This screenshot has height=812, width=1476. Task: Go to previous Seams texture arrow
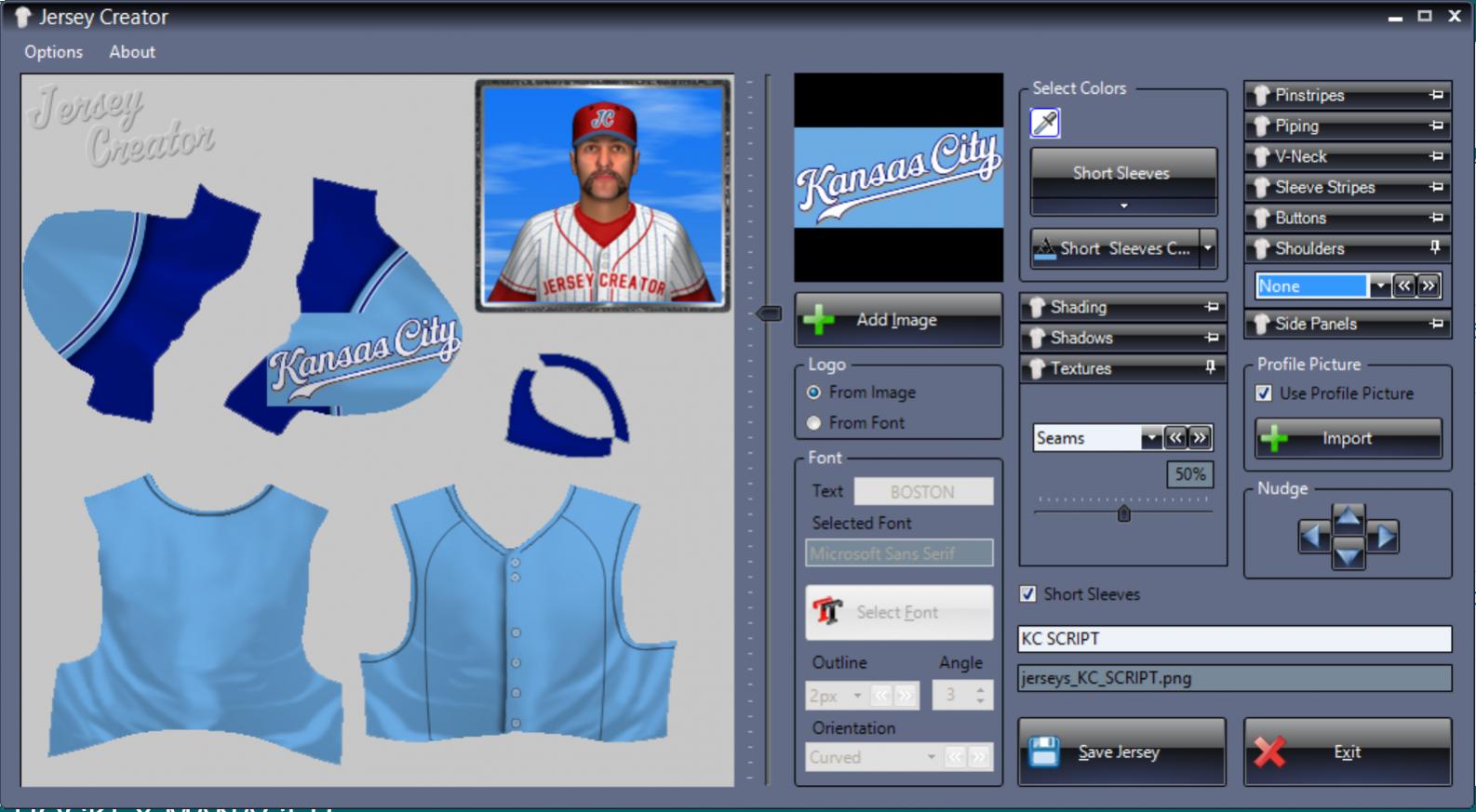(1176, 438)
